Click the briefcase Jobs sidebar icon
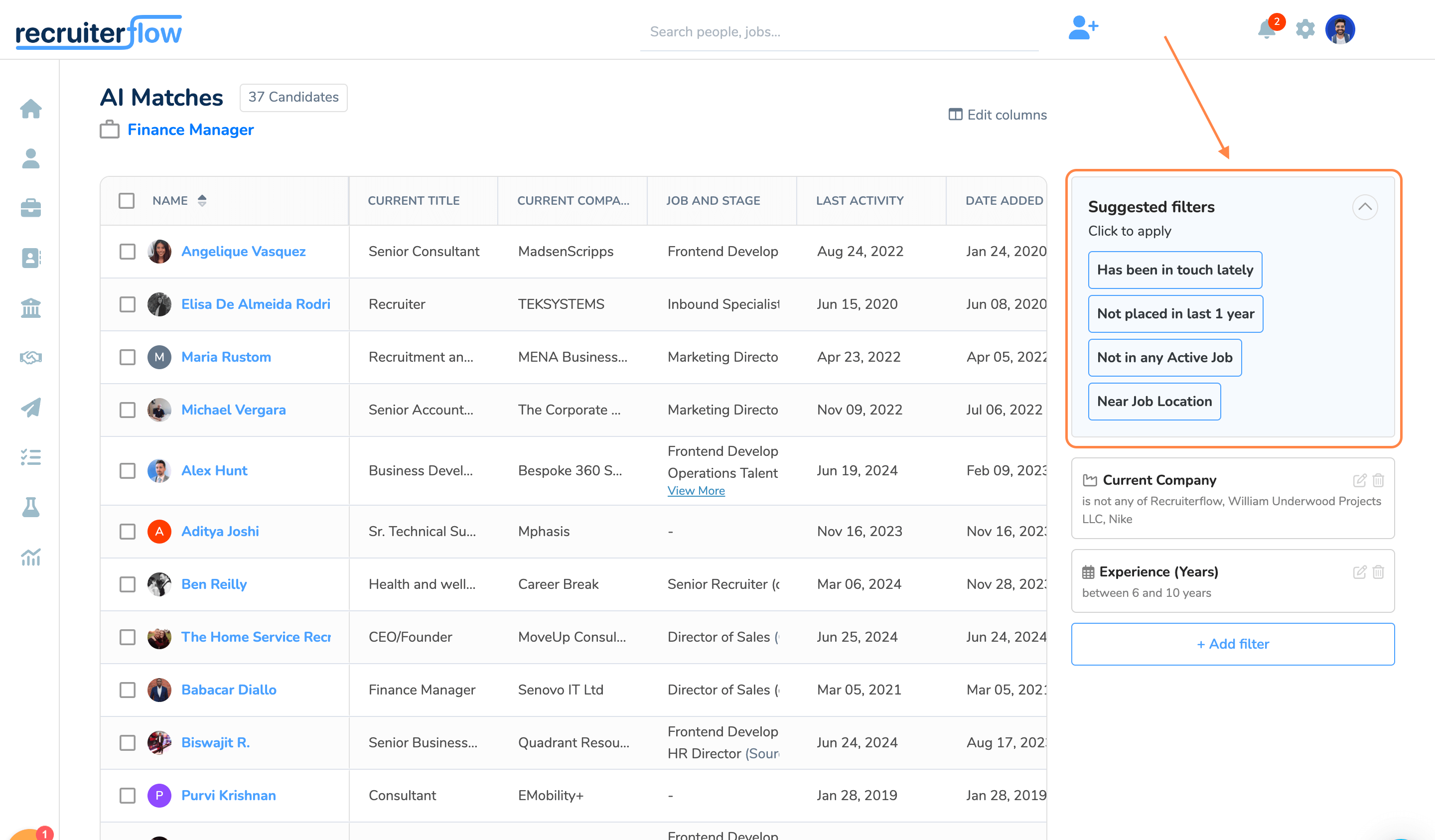 pos(31,208)
